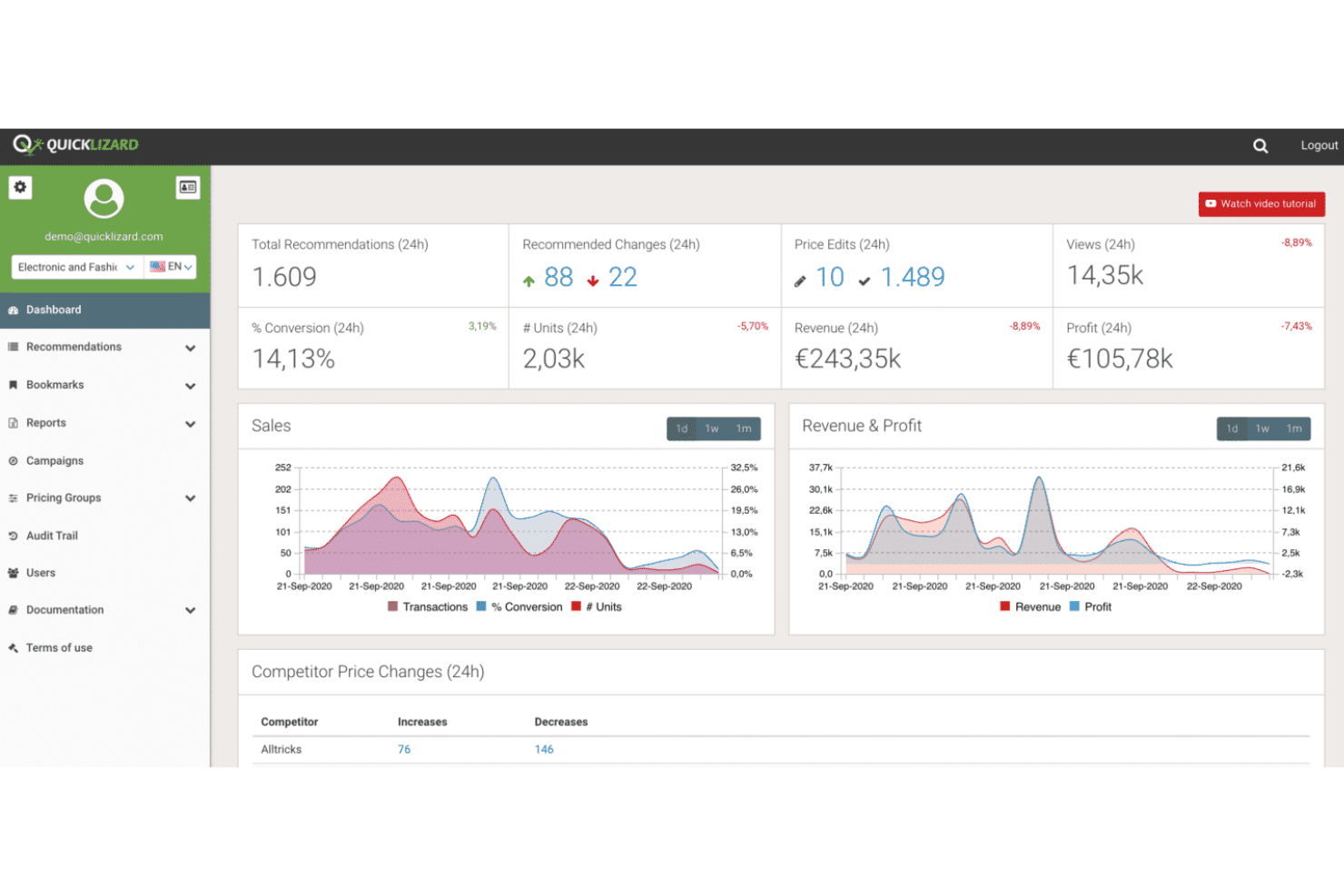The width and height of the screenshot is (1344, 896).
Task: Click the search magnifier icon
Action: click(x=1260, y=146)
